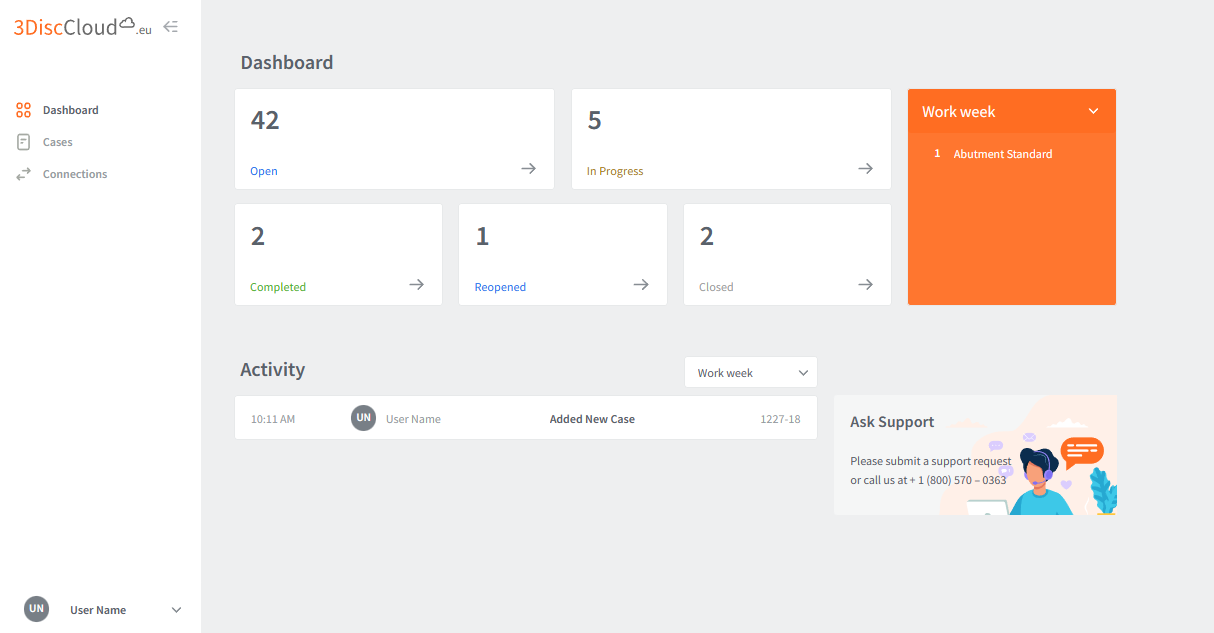Viewport: 1214px width, 633px height.
Task: Click the Dashboard grid icon in the sidebar
Action: 24,110
